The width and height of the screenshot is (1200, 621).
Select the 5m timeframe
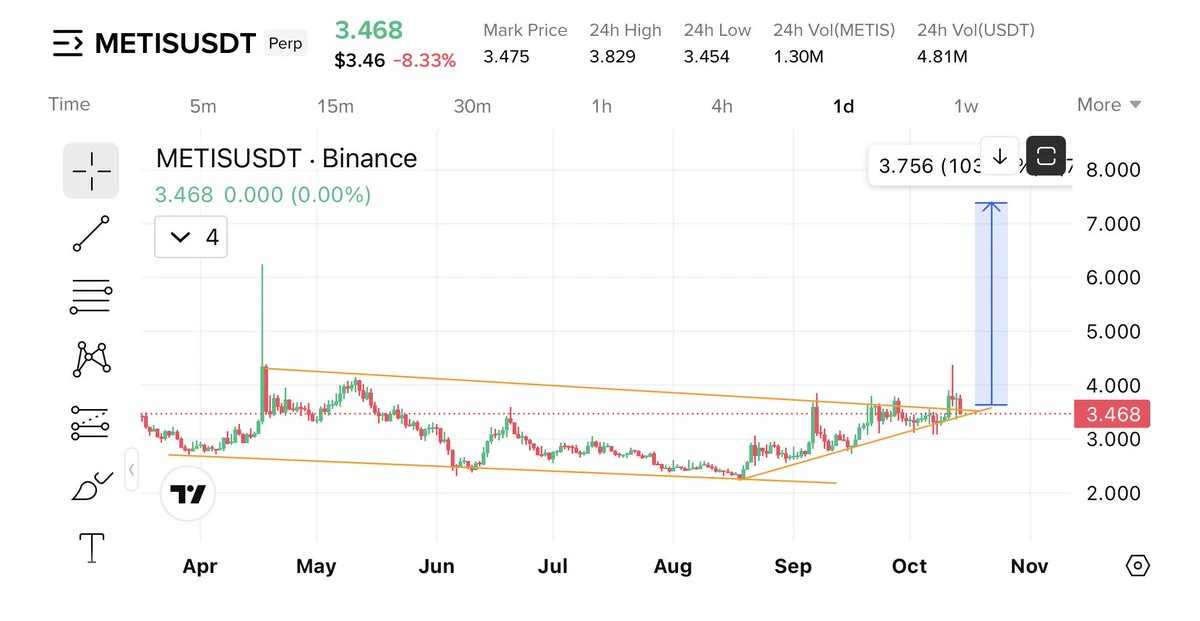pyautogui.click(x=203, y=106)
